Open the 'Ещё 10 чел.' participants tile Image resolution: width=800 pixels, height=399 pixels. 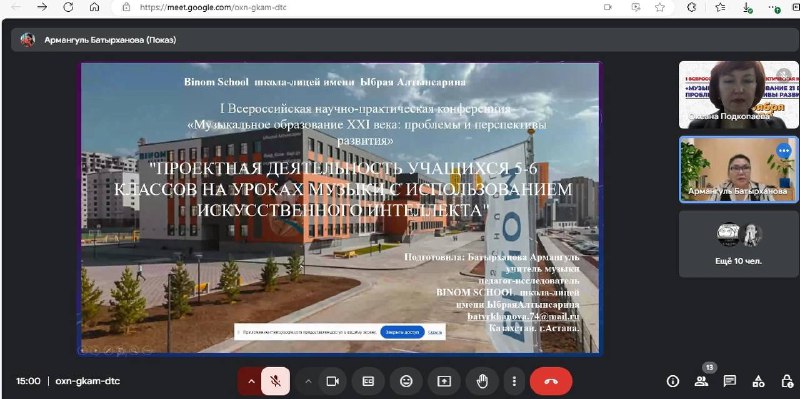(x=738, y=244)
